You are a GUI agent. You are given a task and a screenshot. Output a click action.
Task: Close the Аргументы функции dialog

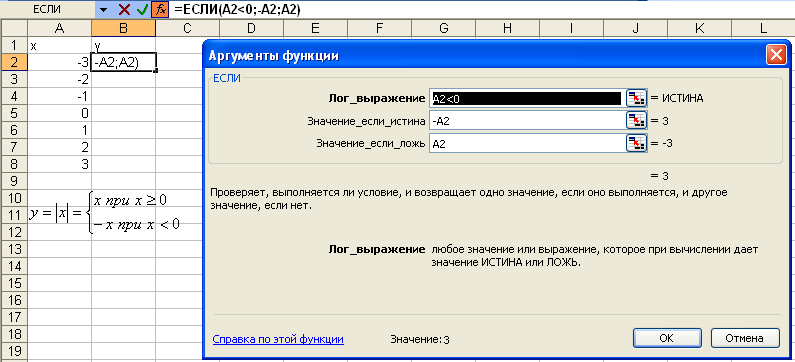click(x=776, y=55)
